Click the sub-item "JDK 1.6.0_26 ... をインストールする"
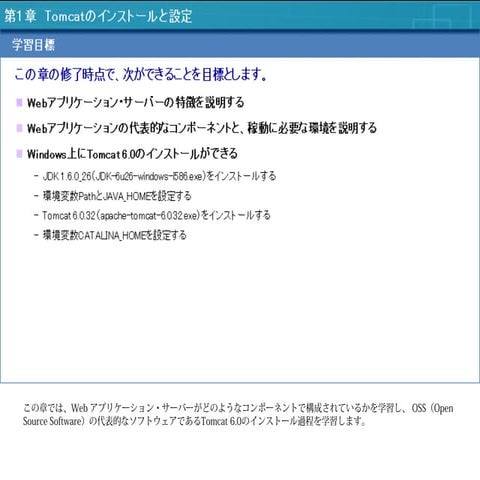Viewport: 480px width, 480px height. [x=159, y=176]
